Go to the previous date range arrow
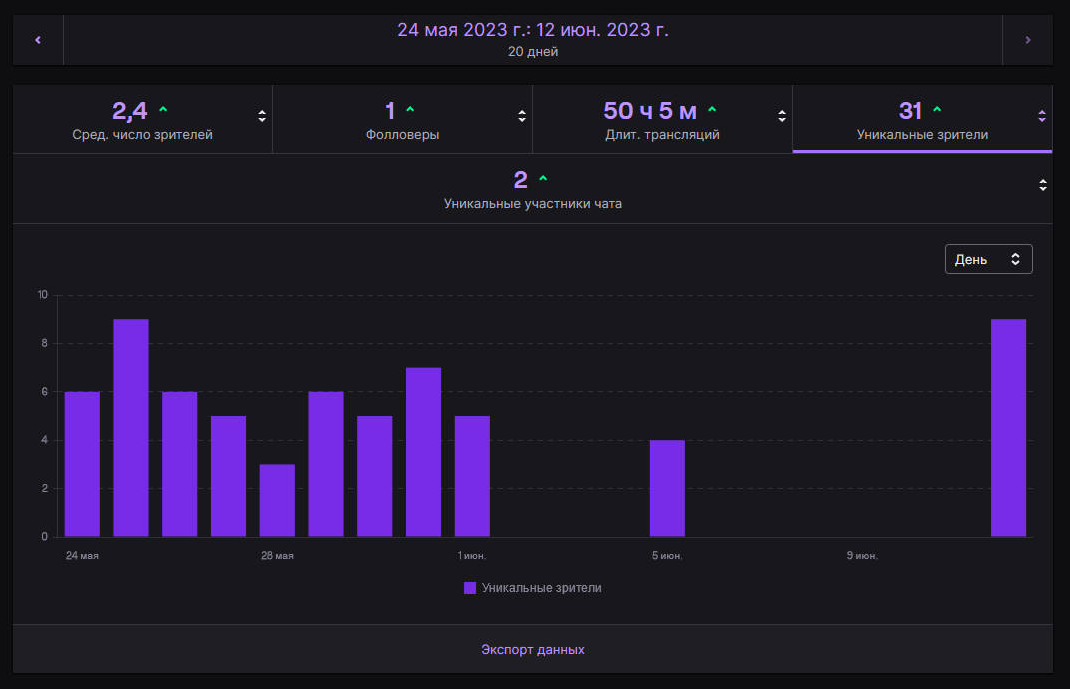This screenshot has width=1070, height=689. (38, 40)
